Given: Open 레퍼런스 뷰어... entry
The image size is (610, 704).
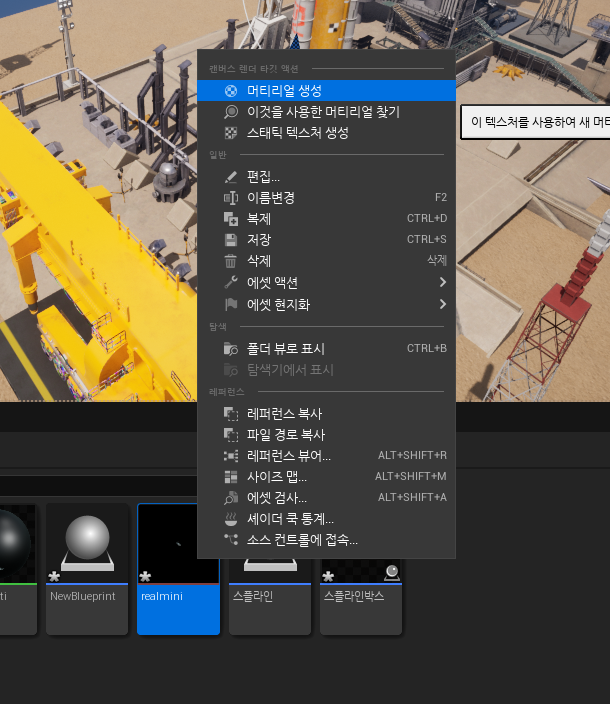Looking at the screenshot, I should [326, 456].
